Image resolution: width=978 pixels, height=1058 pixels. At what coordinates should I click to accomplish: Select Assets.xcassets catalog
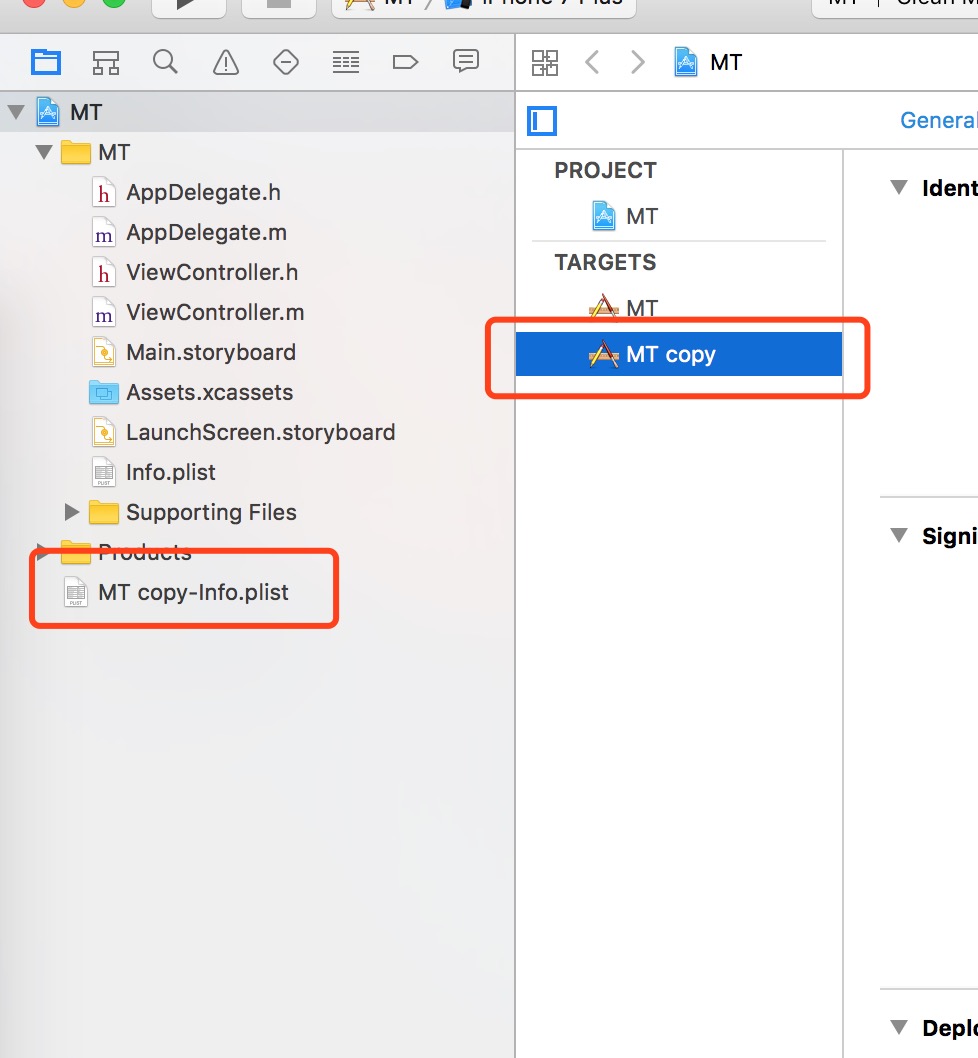(209, 392)
